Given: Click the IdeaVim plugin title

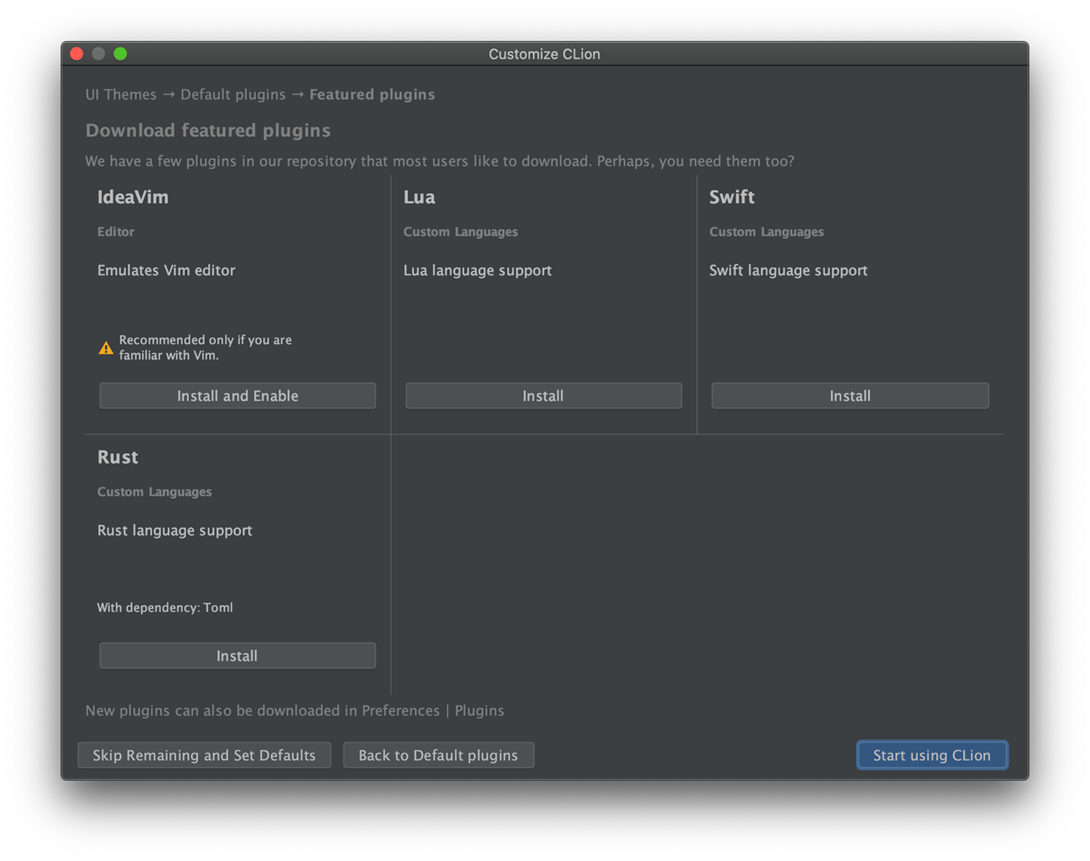Looking at the screenshot, I should click(133, 197).
